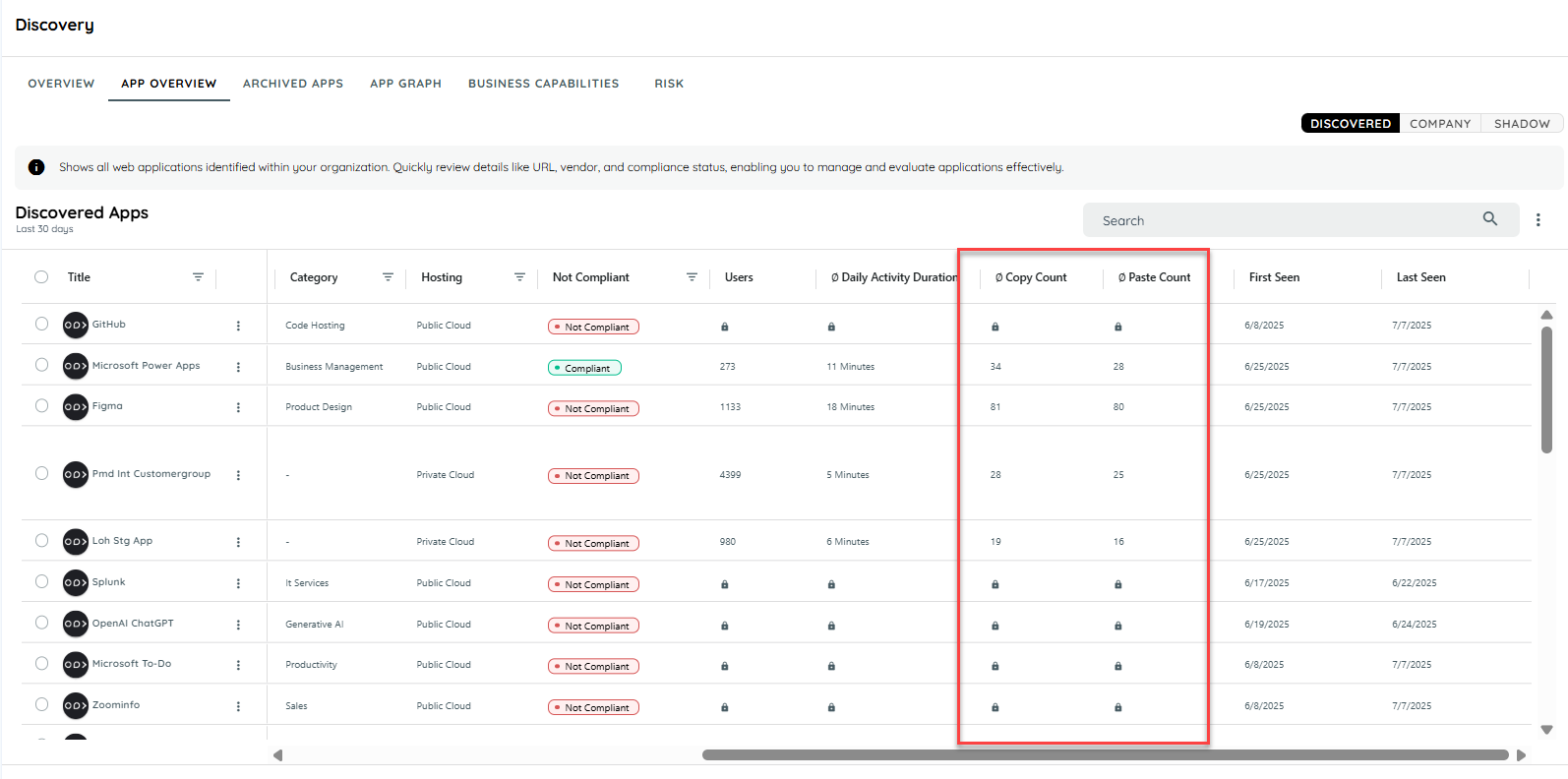The width and height of the screenshot is (1568, 779).
Task: Select the Figma row
Action: [41, 405]
